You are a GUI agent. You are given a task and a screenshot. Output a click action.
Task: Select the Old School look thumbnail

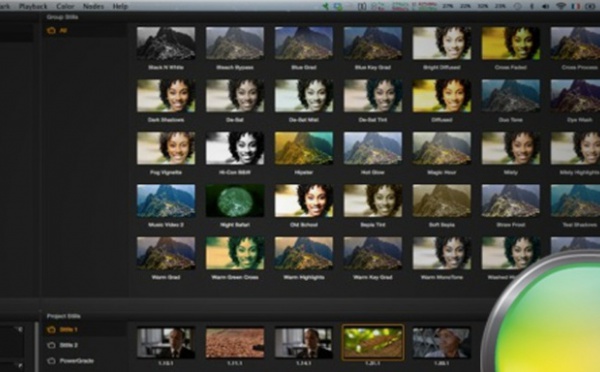click(x=303, y=201)
